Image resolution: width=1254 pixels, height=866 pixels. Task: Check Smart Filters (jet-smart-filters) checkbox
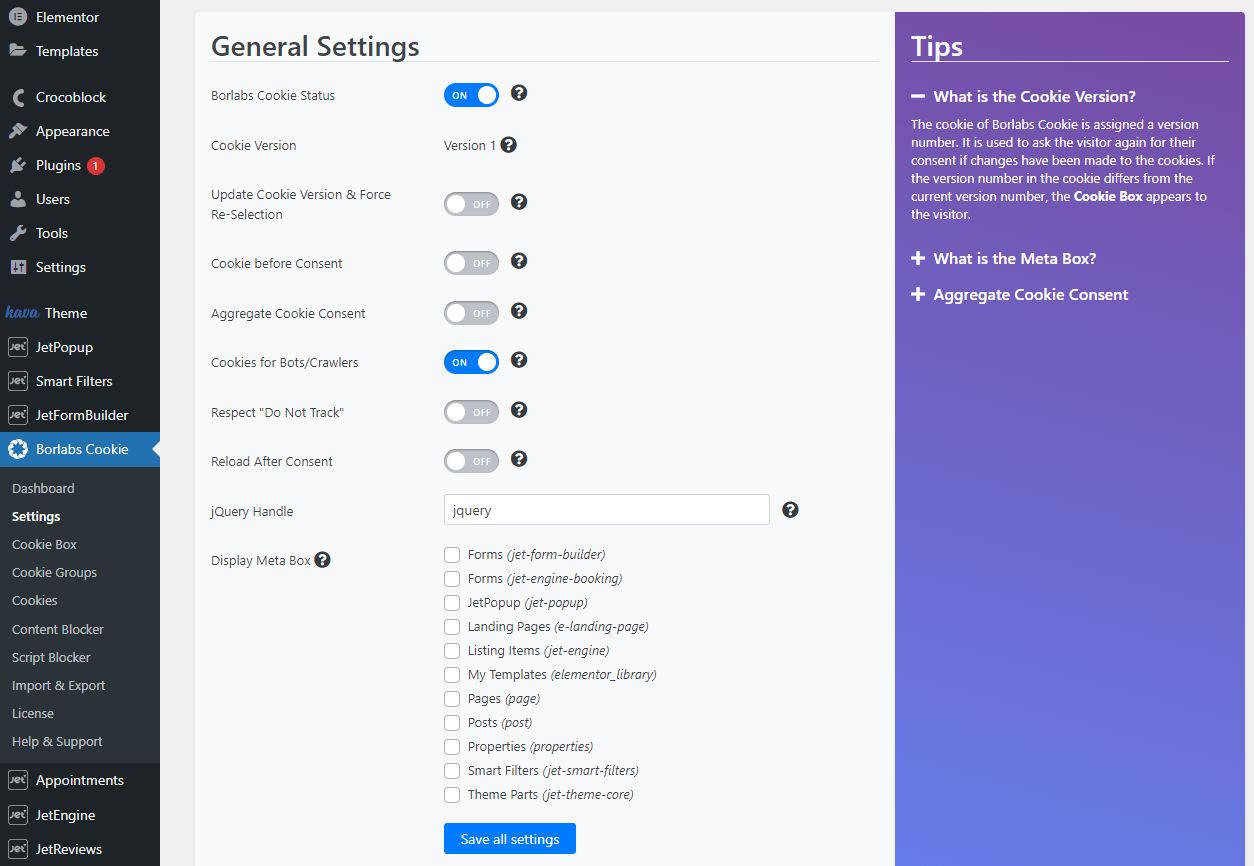coord(452,771)
